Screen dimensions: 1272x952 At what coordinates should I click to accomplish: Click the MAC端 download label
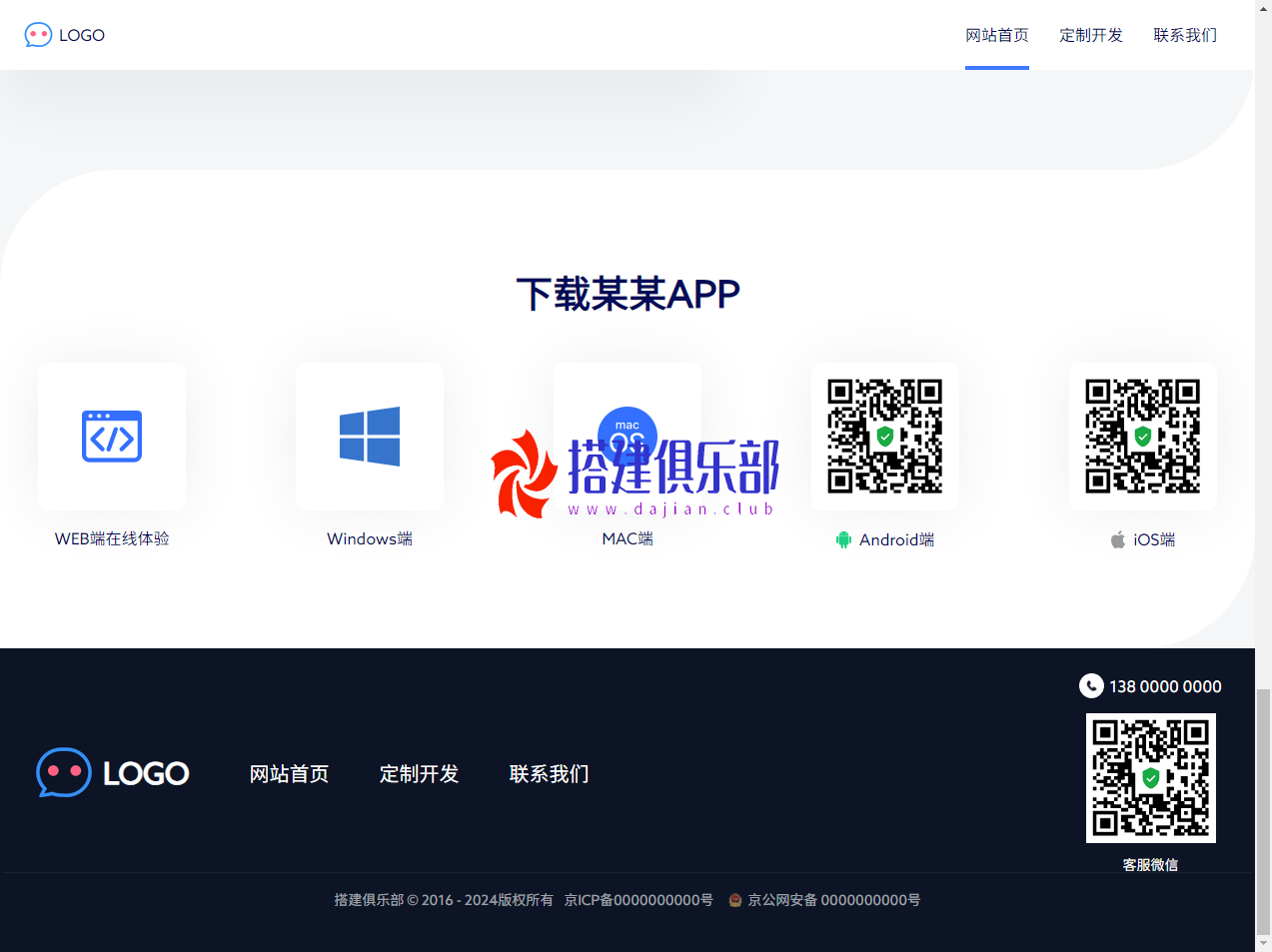[x=628, y=538]
